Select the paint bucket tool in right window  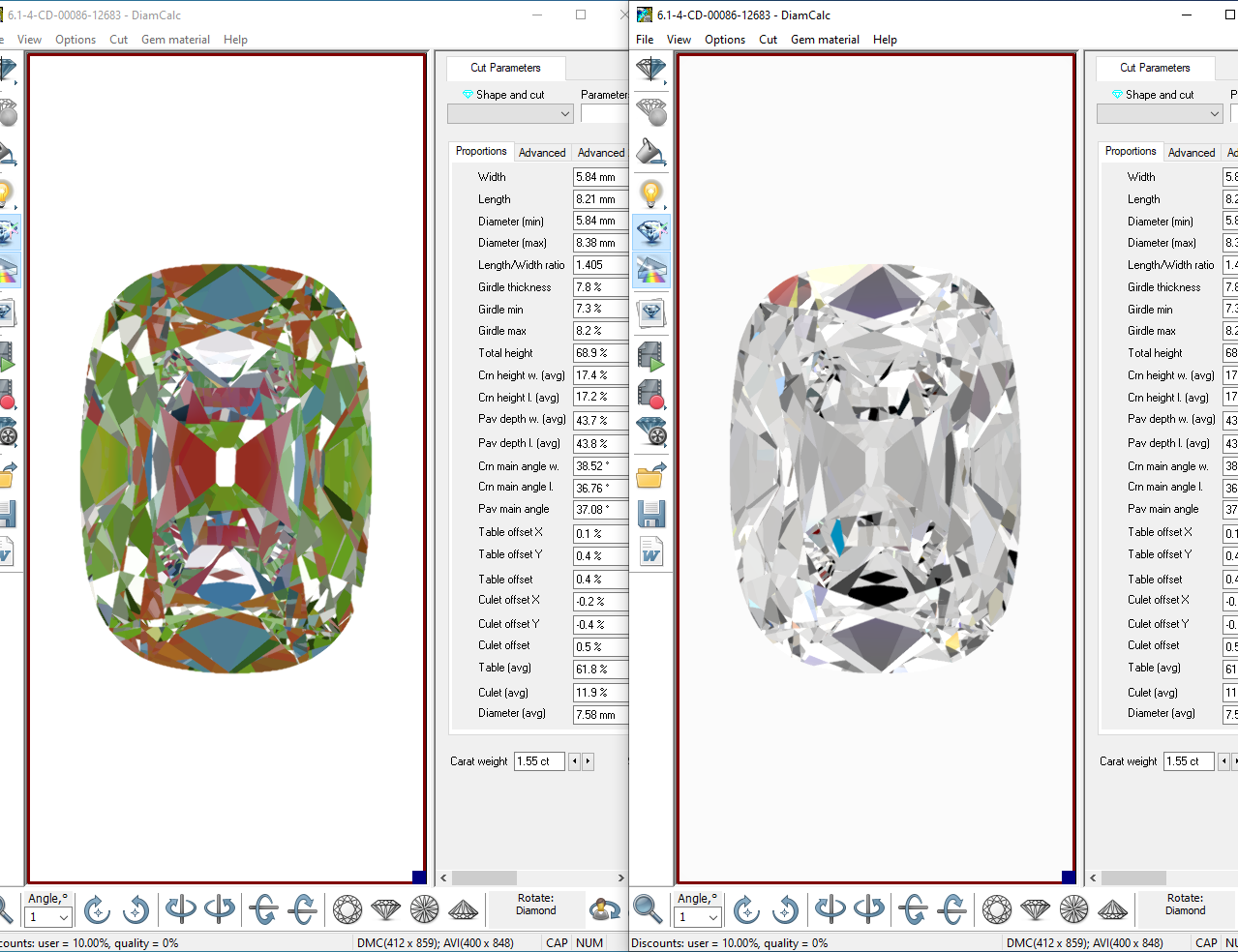click(x=651, y=153)
